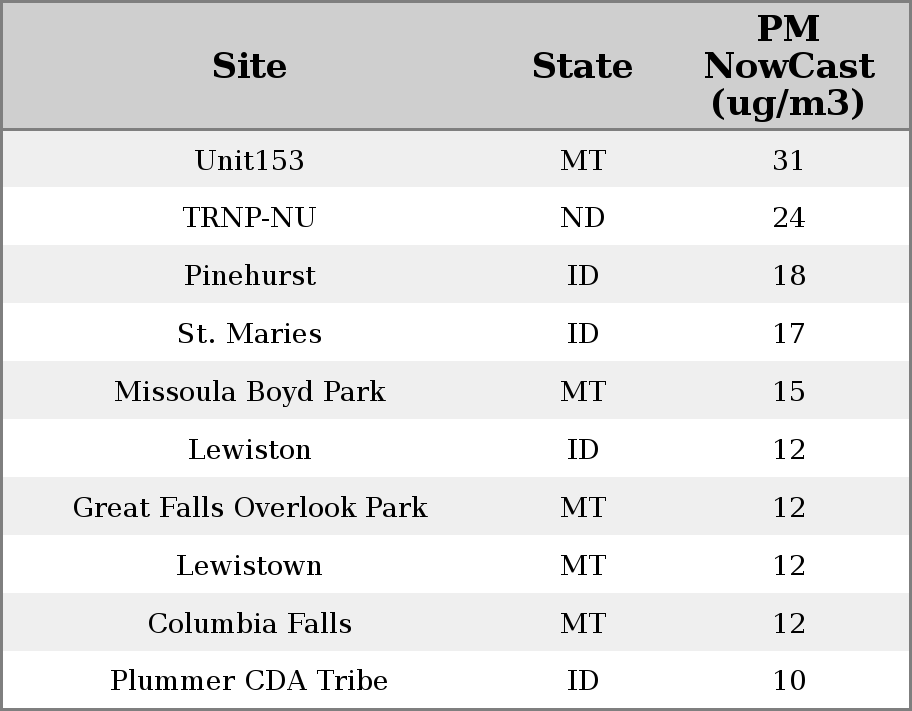912x711 pixels.
Task: Click the Site column header
Action: coord(249,66)
